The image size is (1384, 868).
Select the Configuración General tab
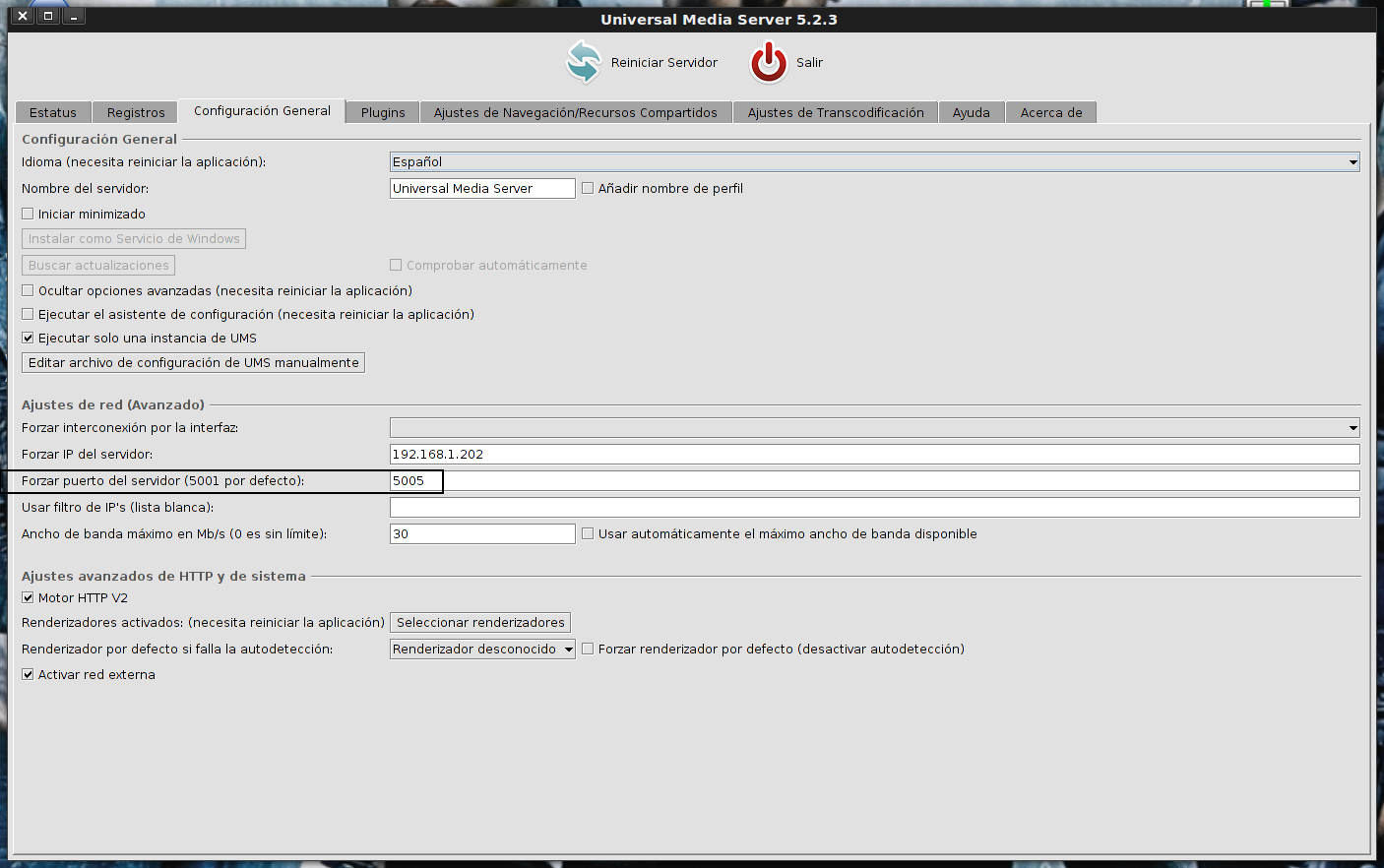pos(262,110)
